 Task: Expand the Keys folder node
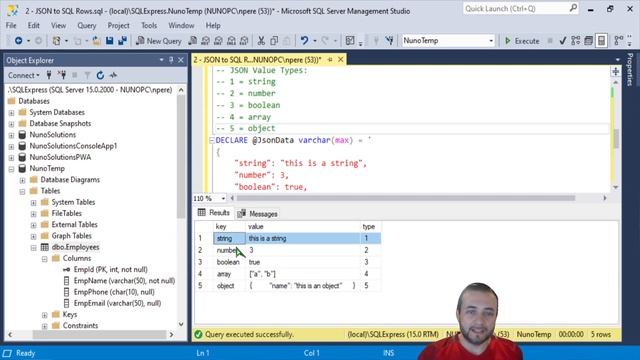pos(44,315)
